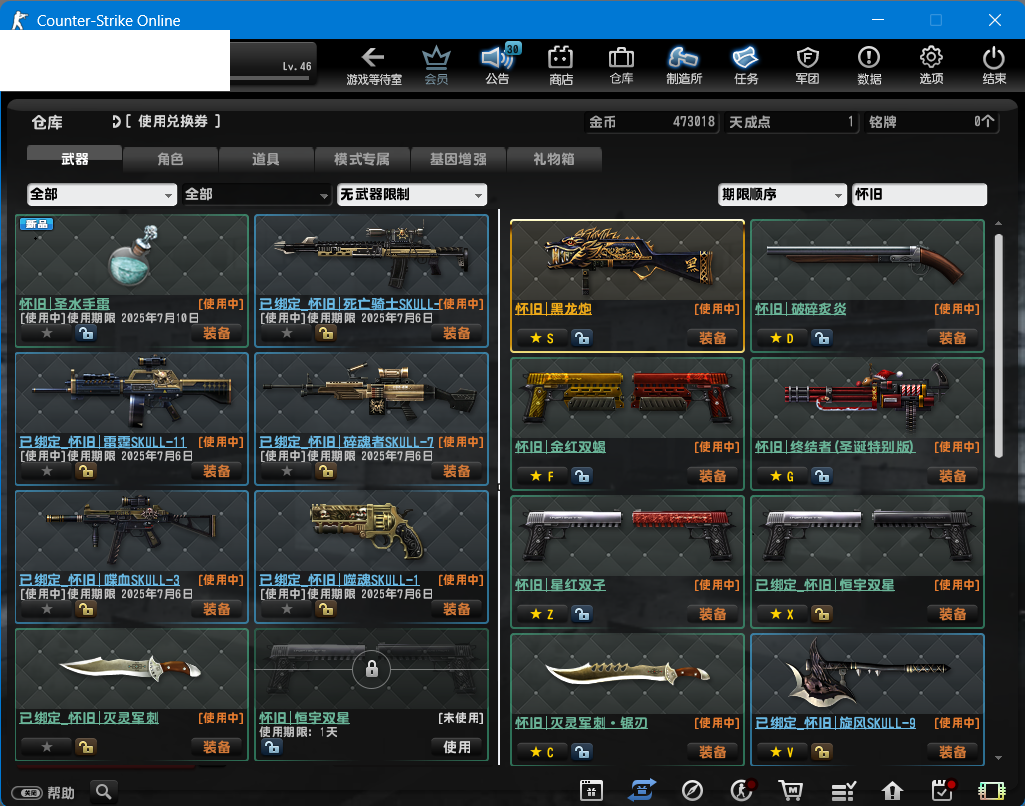Switch to the 礼物箱 tab
This screenshot has height=806, width=1025.
pos(554,159)
